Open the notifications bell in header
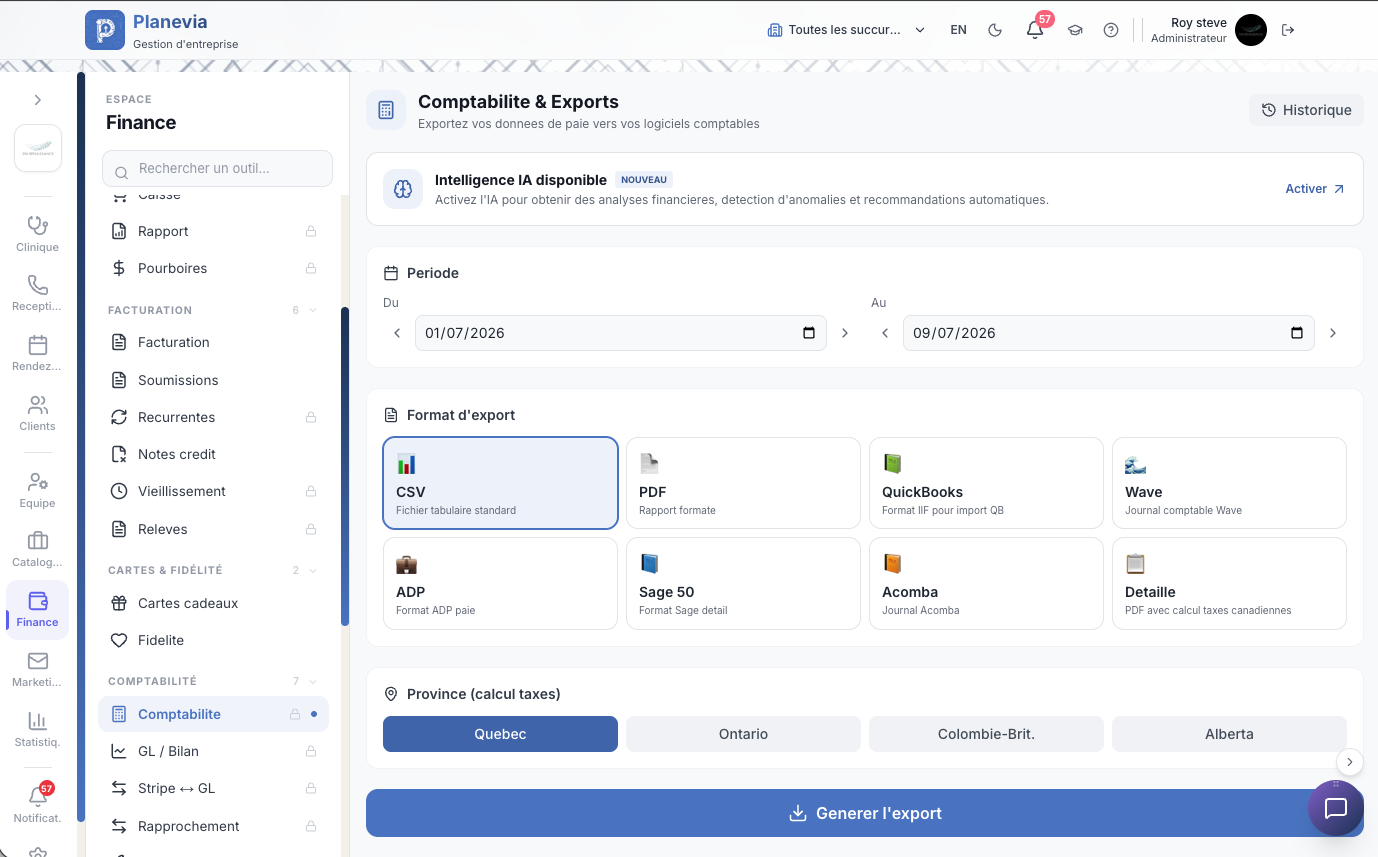The width and height of the screenshot is (1378, 857). tap(1035, 30)
